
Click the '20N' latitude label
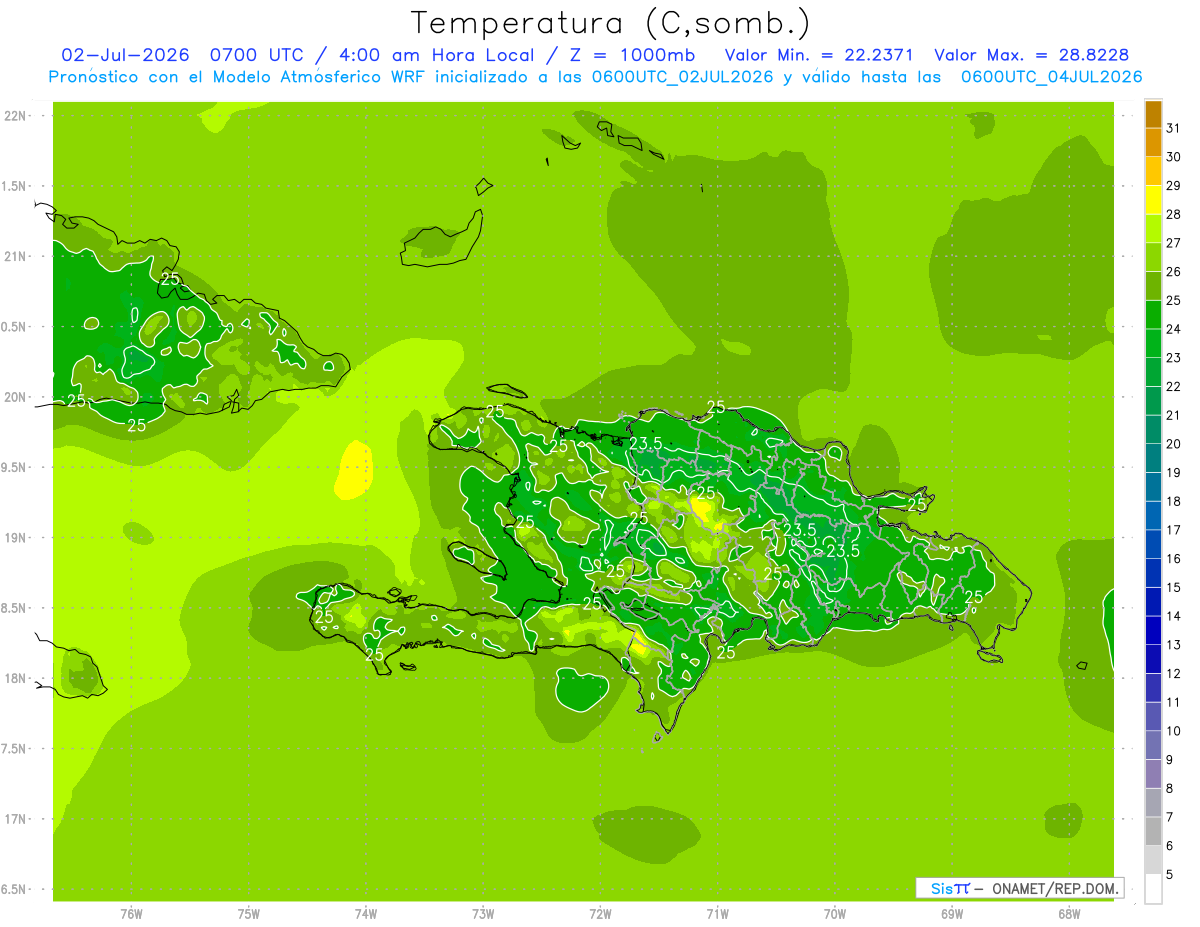pyautogui.click(x=15, y=397)
